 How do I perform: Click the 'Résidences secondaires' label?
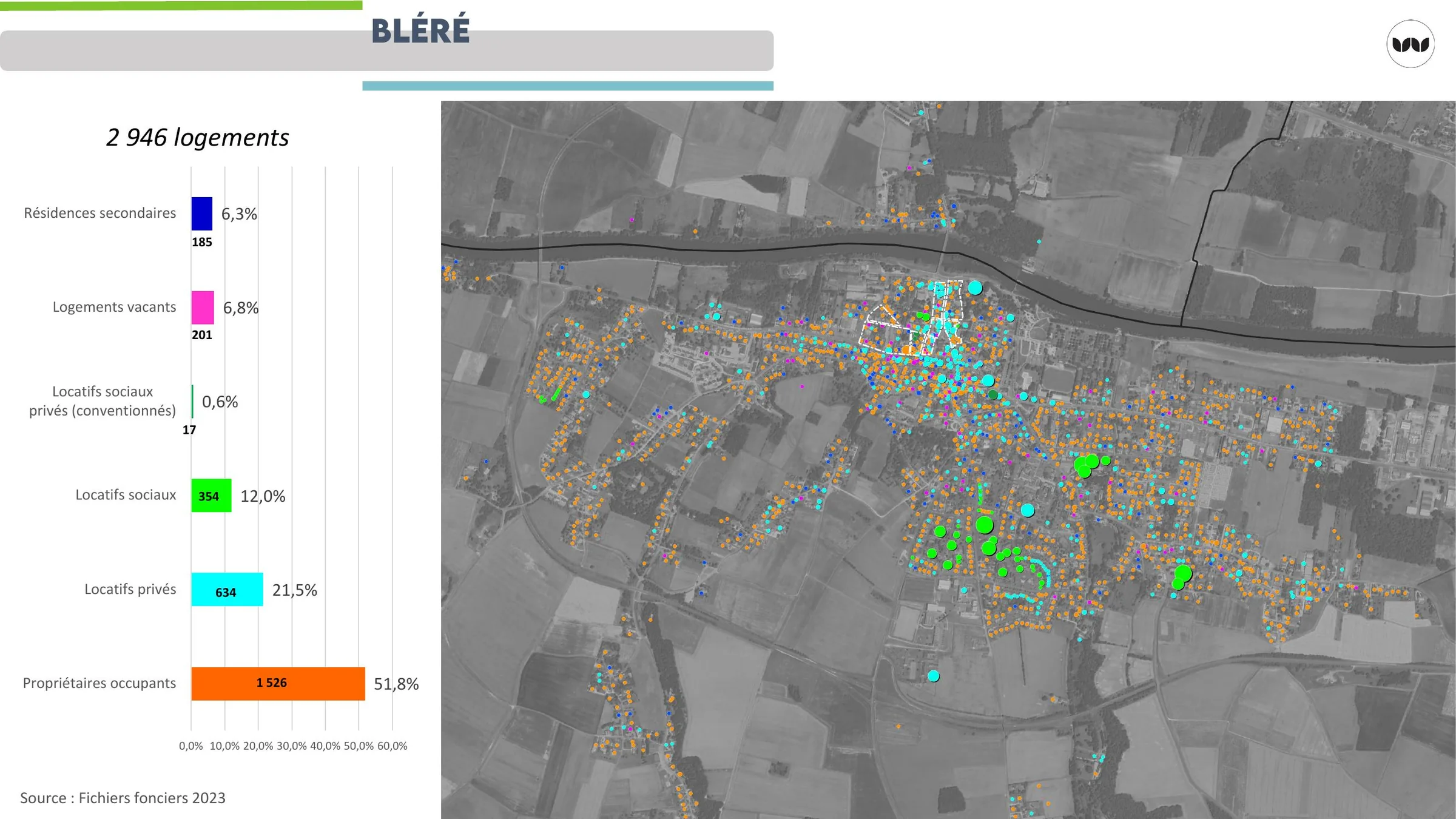[x=99, y=213]
